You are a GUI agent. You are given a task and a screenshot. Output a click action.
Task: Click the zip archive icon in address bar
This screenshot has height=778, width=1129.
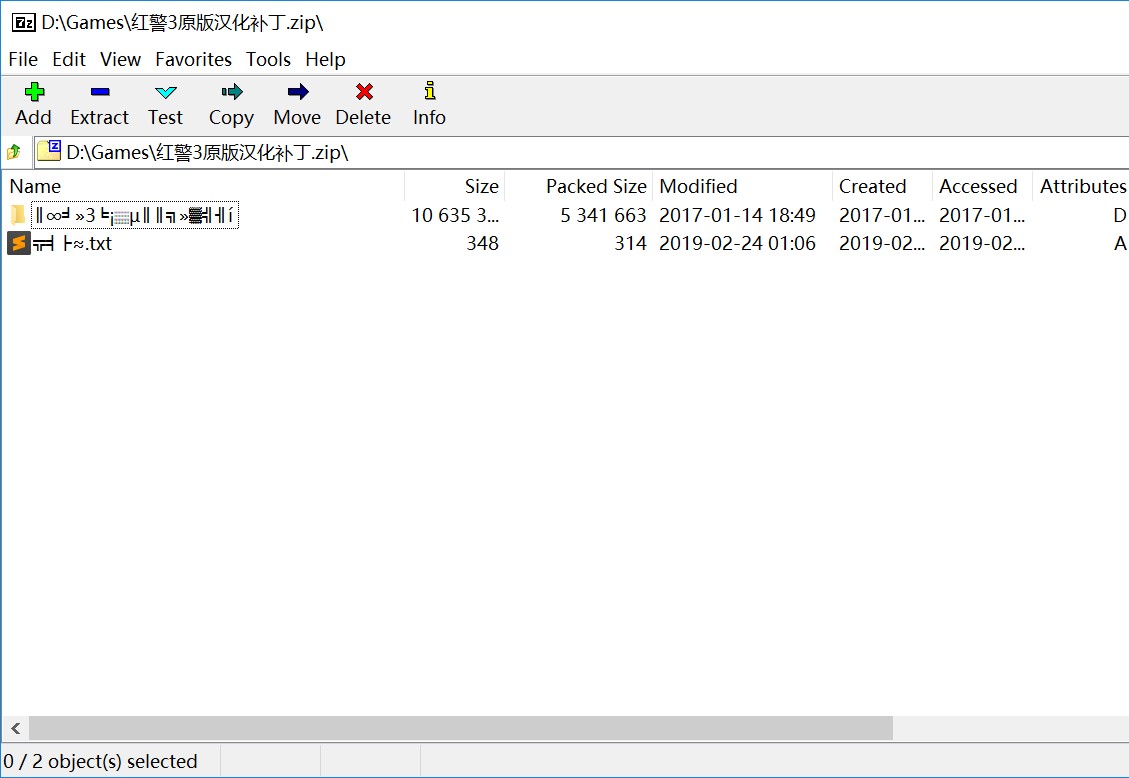point(49,150)
